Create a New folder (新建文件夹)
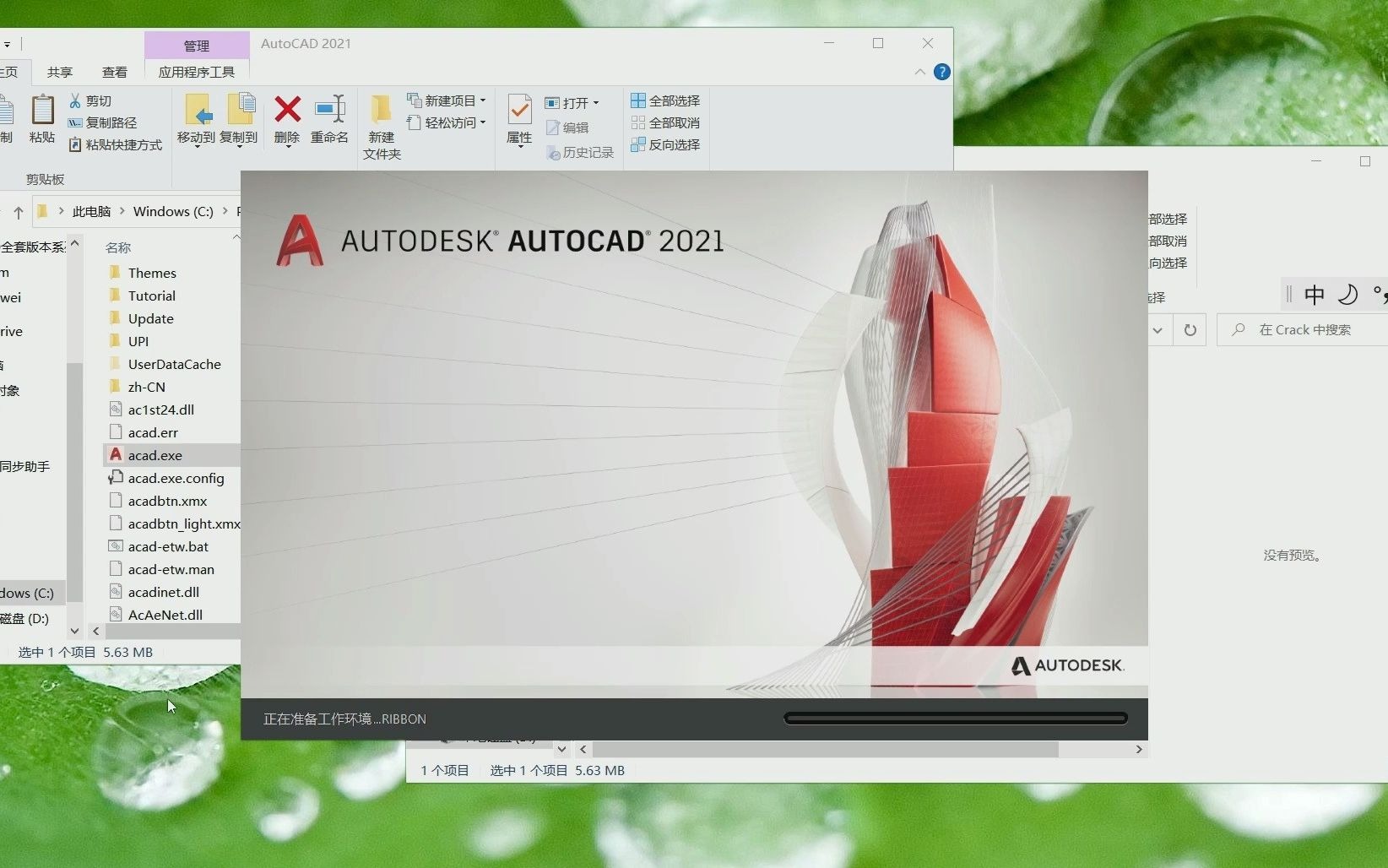1388x868 pixels. point(382,127)
